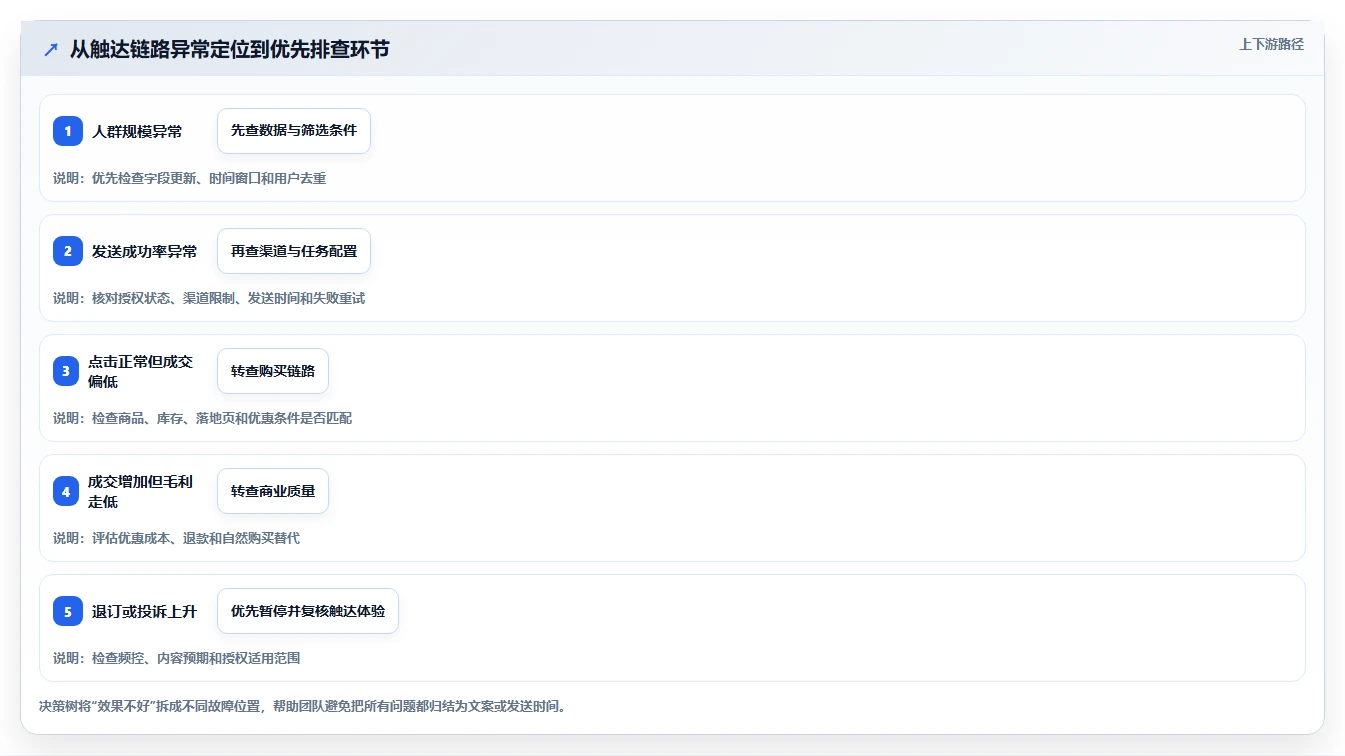Click the 点击正常但成交偏低 label
Image resolution: width=1345 pixels, height=756 pixels.
click(140, 371)
